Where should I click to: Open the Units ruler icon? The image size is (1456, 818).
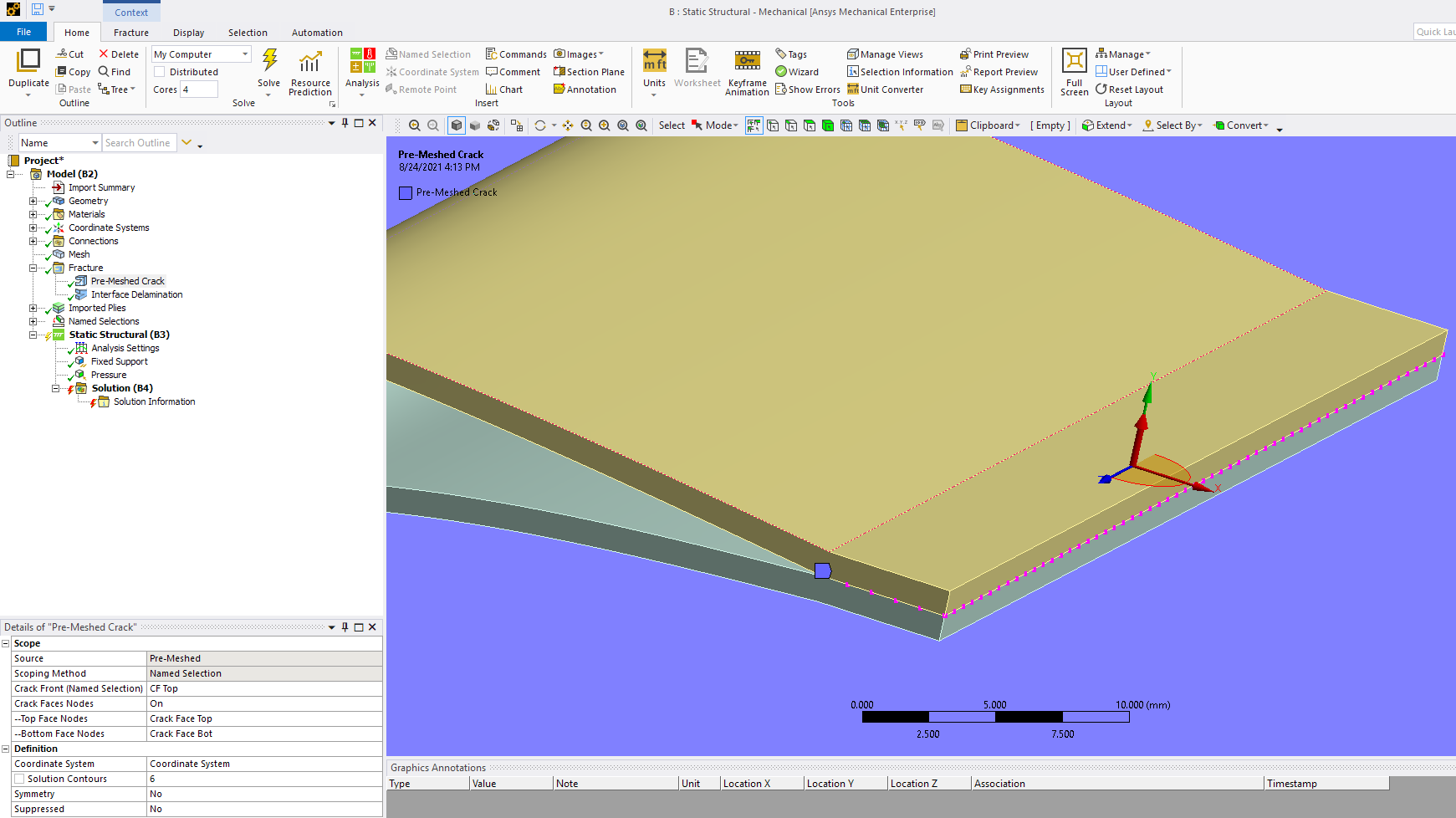click(x=654, y=61)
